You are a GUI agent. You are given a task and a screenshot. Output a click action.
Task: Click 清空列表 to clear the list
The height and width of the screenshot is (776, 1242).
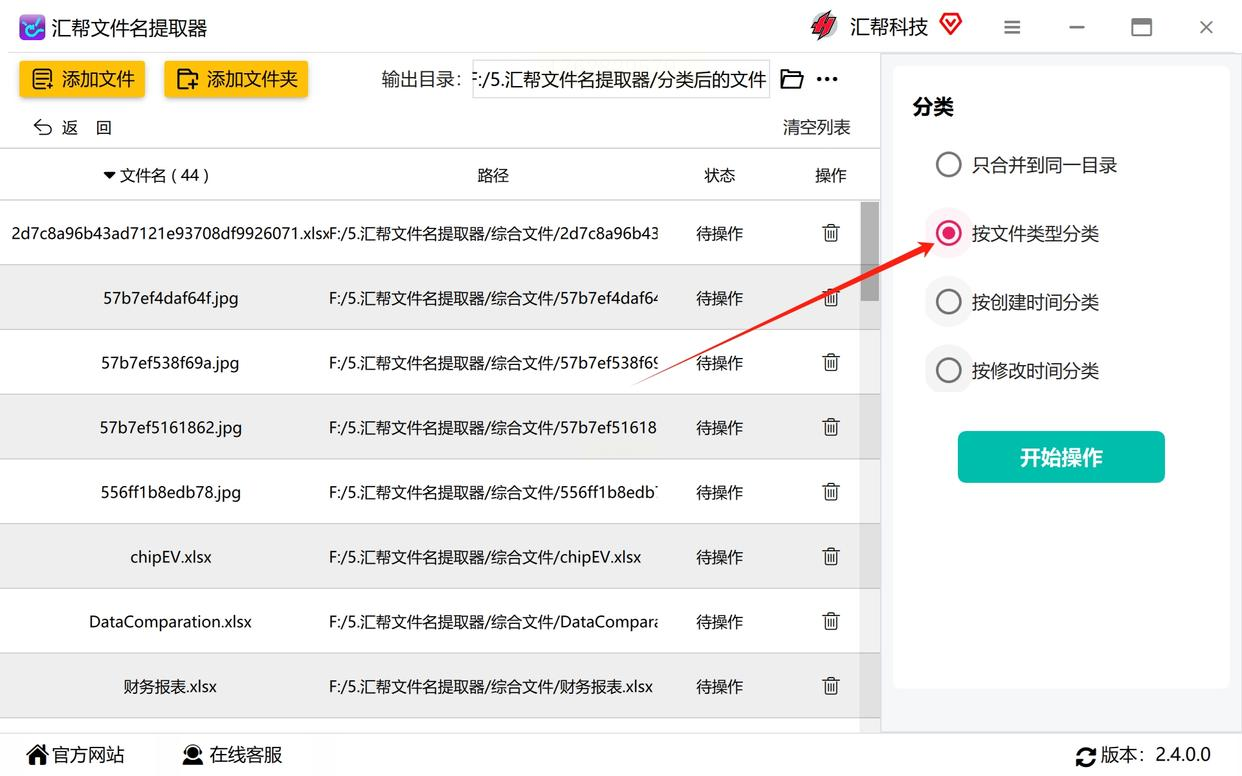(x=816, y=127)
